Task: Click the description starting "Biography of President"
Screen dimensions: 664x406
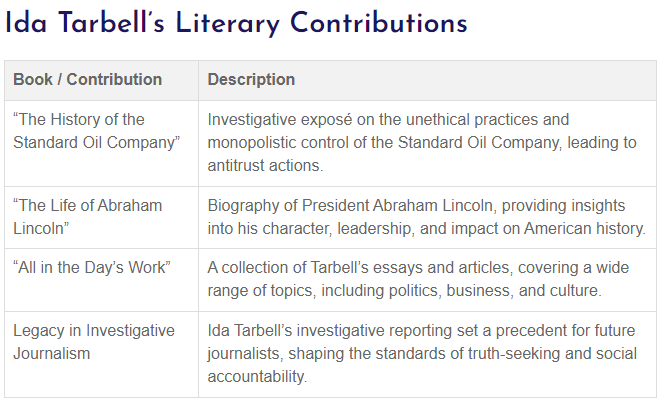Action: point(427,218)
